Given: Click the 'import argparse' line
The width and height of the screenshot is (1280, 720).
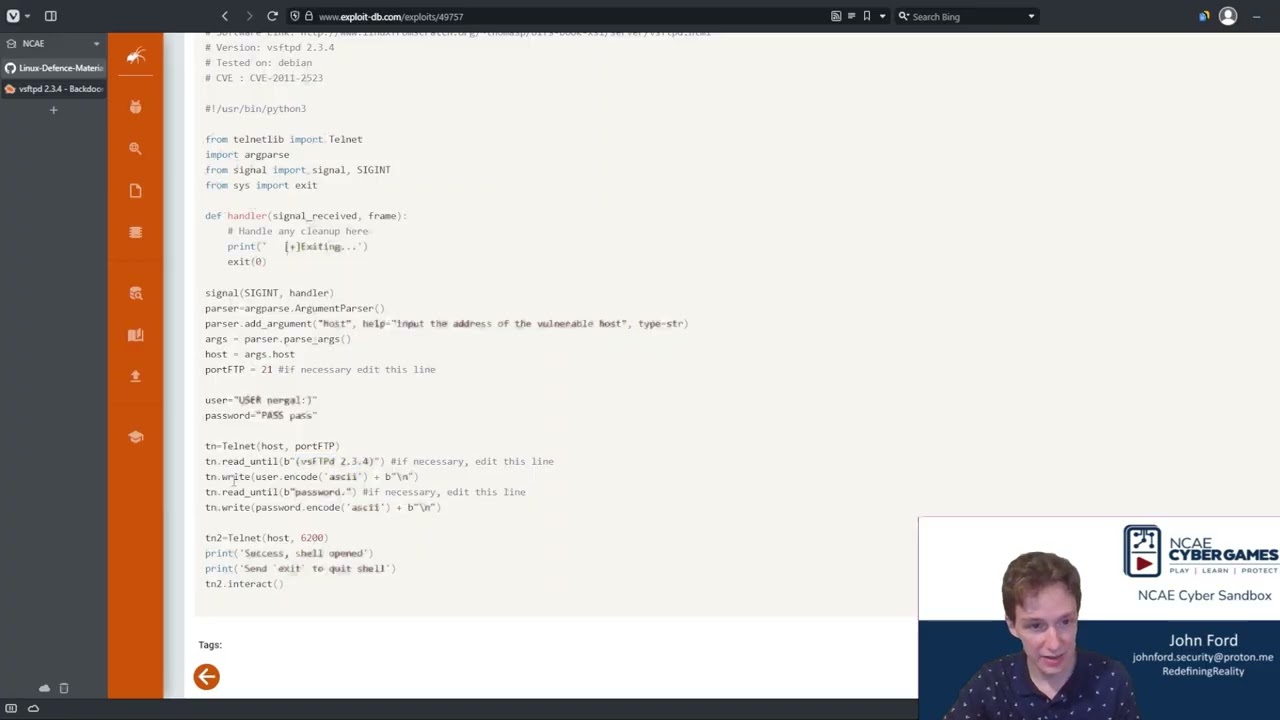Looking at the screenshot, I should [x=247, y=155].
